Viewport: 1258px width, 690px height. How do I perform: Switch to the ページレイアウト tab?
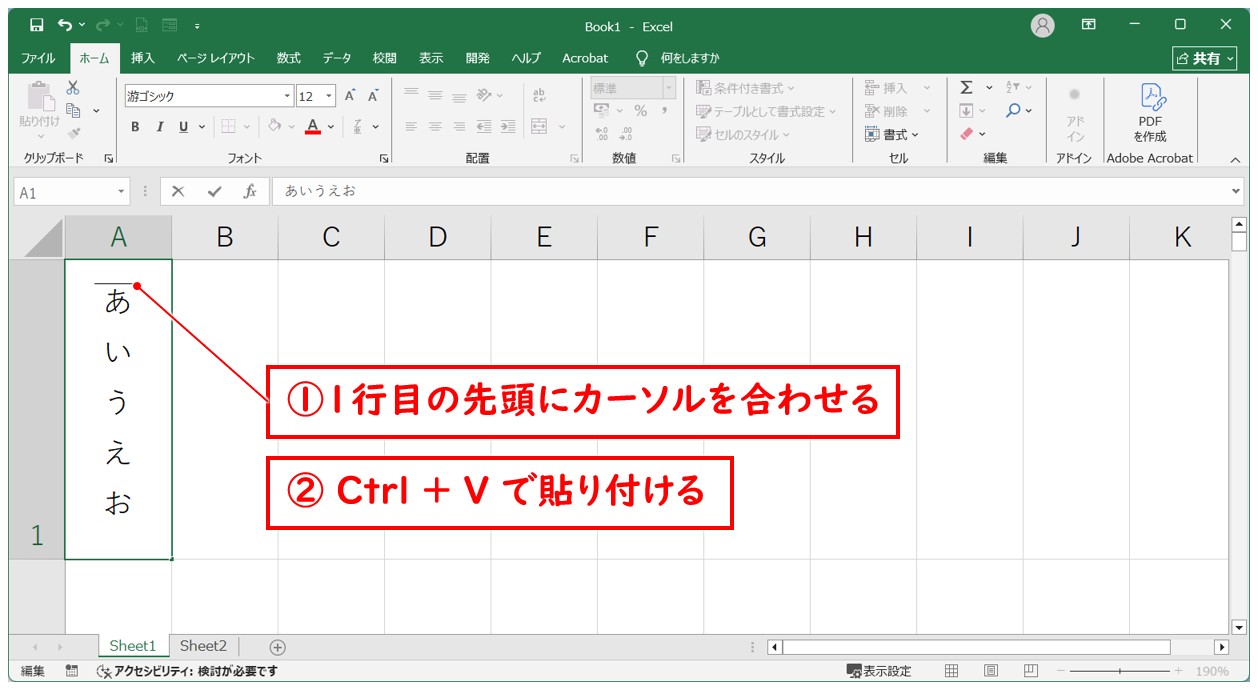tap(216, 58)
